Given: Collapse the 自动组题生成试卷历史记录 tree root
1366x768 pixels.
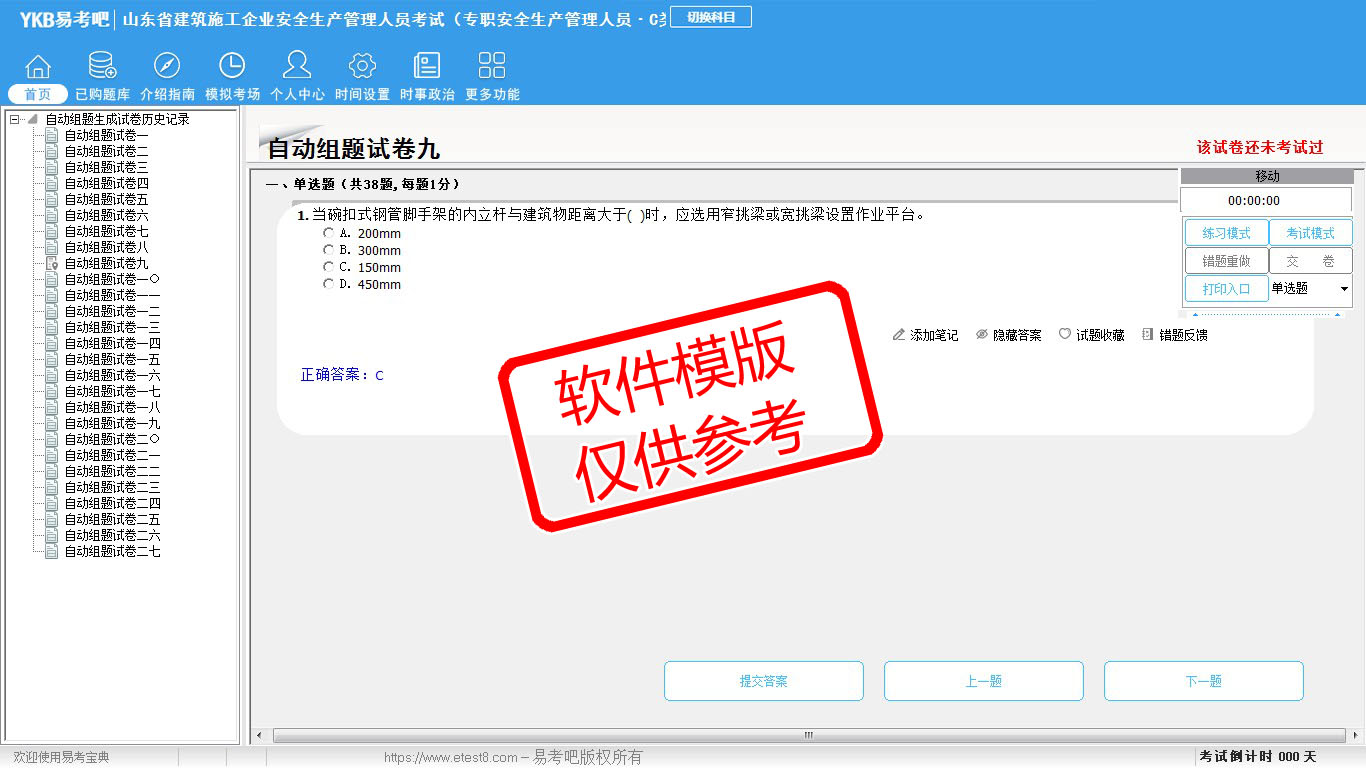Looking at the screenshot, I should pos(15,120).
